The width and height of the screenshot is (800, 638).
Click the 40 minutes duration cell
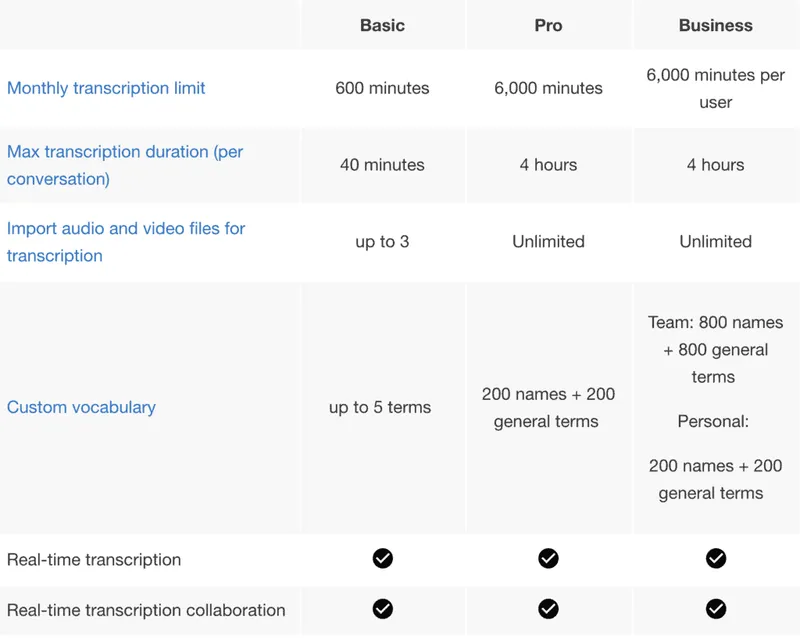(x=382, y=165)
